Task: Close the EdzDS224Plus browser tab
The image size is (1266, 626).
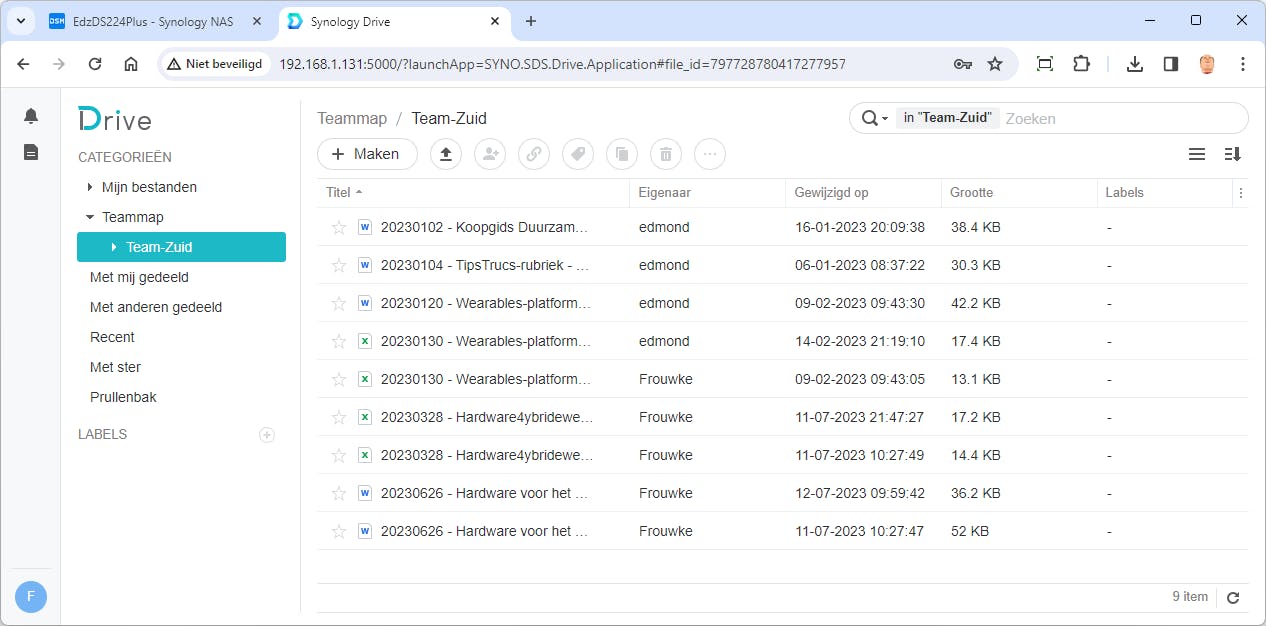Action: point(256,21)
